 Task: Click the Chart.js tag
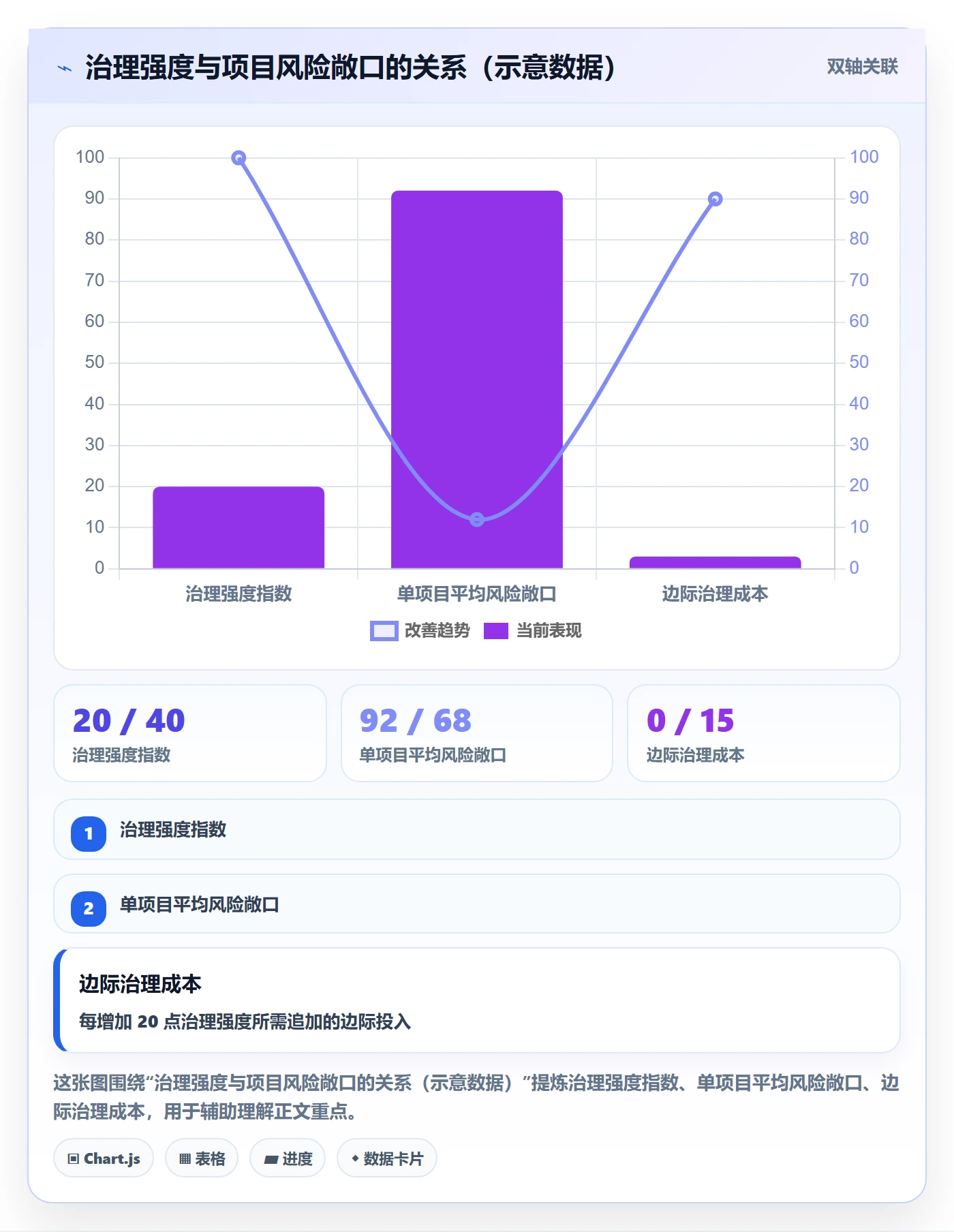pyautogui.click(x=104, y=1158)
